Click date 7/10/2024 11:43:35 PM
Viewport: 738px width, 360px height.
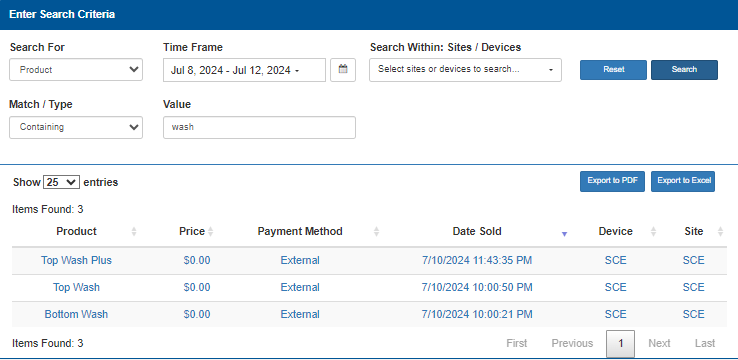click(477, 260)
